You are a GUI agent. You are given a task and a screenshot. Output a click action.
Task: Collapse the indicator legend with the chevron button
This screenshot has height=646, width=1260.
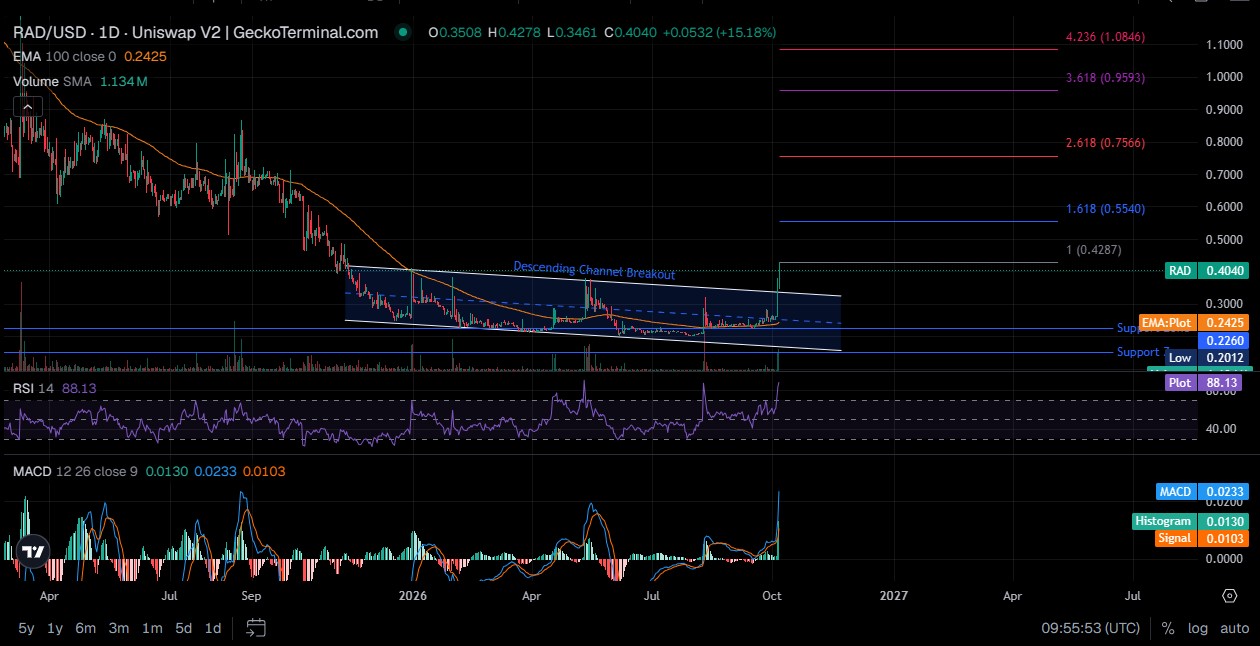[28, 107]
